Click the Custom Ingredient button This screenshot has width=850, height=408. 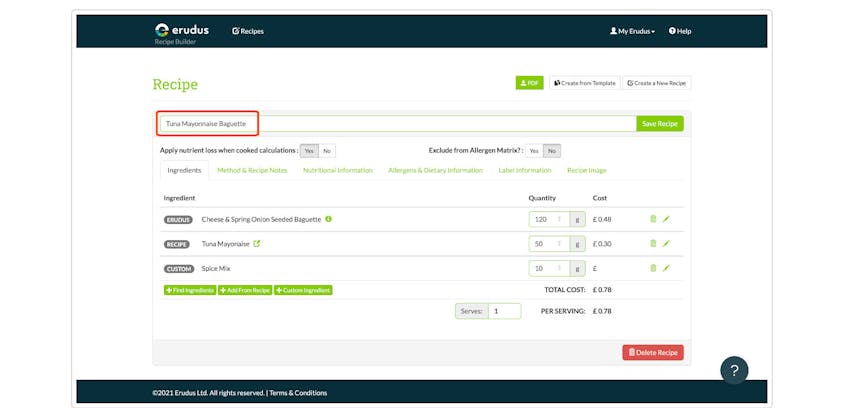pos(303,290)
